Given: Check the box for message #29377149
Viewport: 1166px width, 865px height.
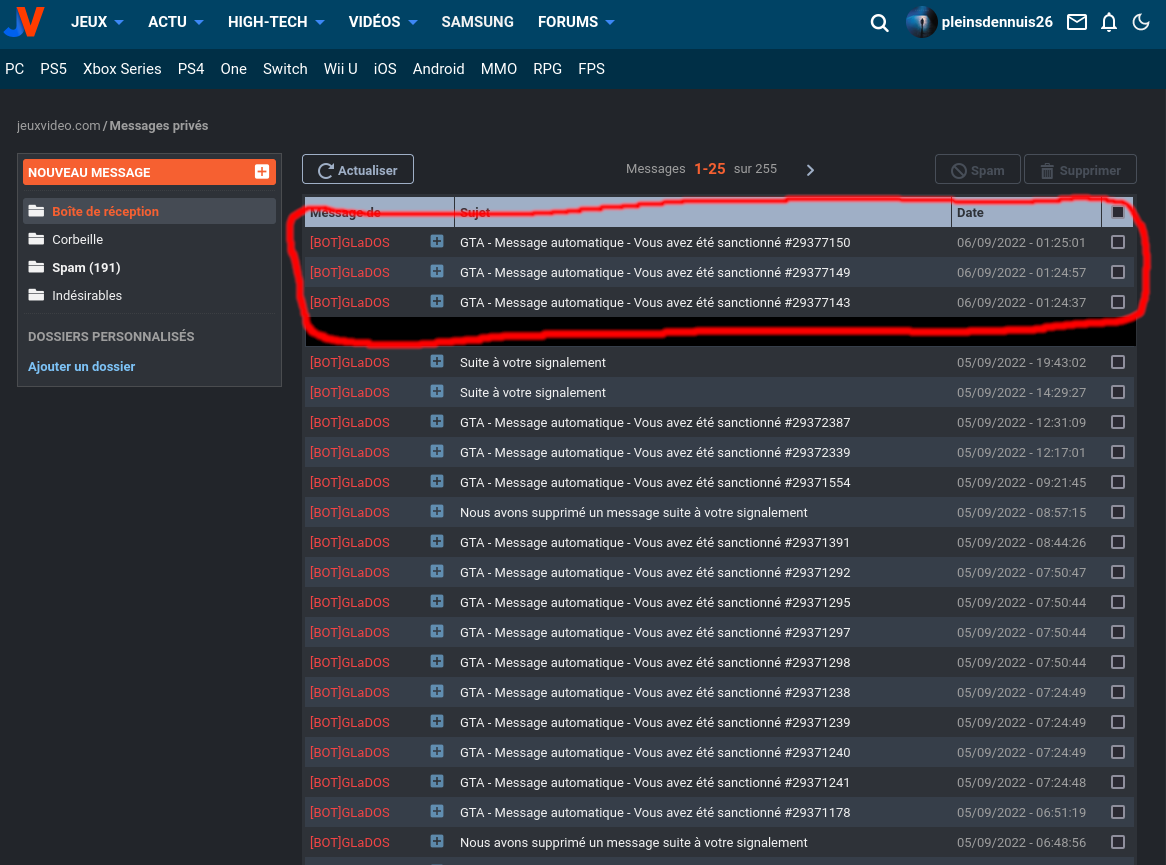Looking at the screenshot, I should (x=1118, y=271).
